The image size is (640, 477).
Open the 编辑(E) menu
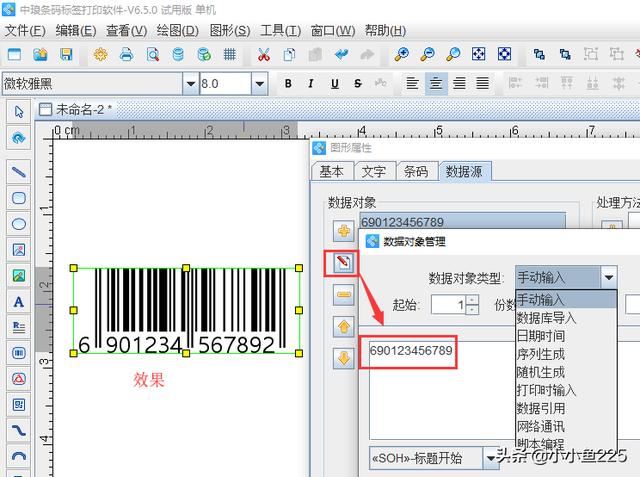coord(76,31)
